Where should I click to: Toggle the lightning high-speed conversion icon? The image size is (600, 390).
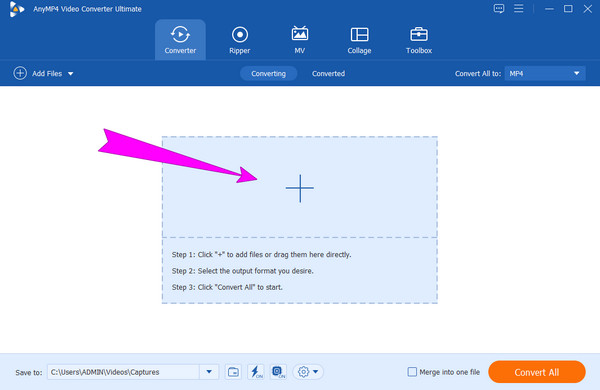pos(256,372)
